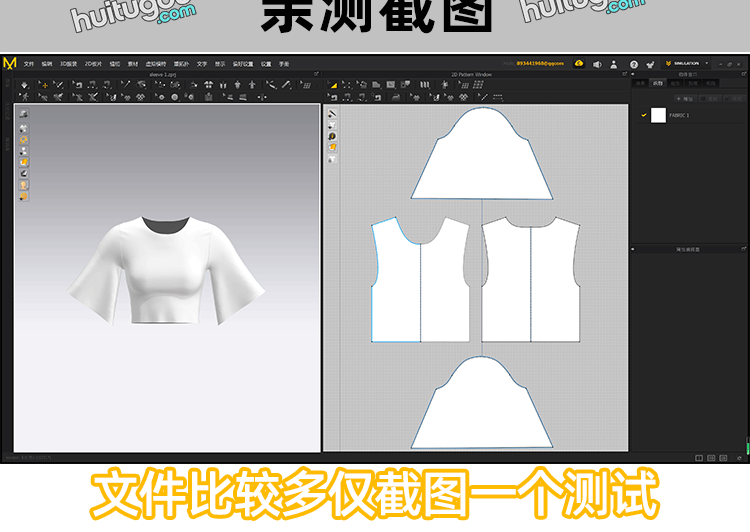Select the FABRIC 1 white color swatch

[x=658, y=115]
